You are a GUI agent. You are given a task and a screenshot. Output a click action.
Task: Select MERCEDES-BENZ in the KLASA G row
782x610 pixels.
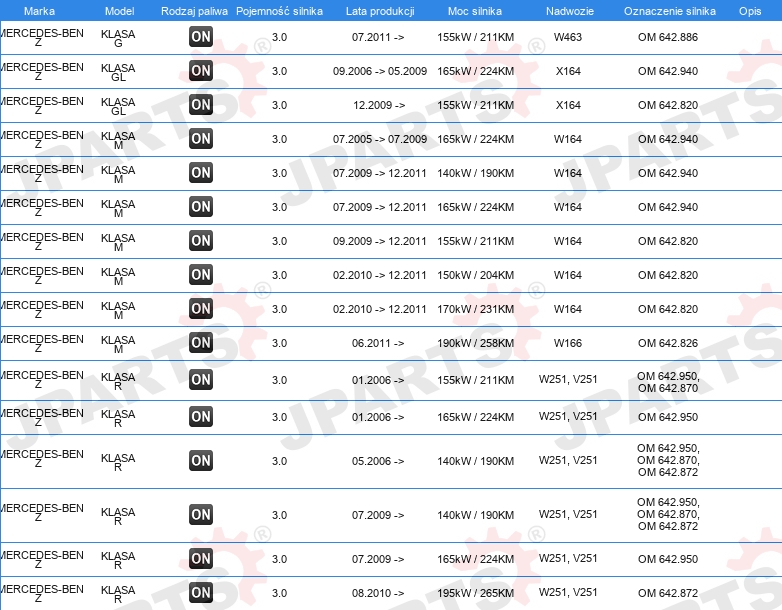point(42,37)
